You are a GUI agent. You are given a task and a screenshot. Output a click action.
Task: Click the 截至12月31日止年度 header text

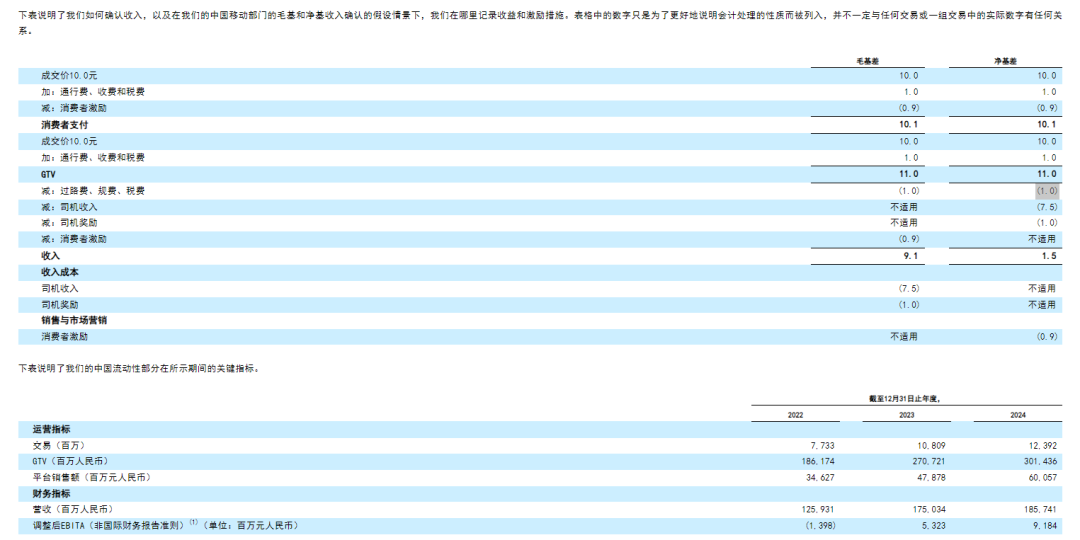click(x=905, y=398)
